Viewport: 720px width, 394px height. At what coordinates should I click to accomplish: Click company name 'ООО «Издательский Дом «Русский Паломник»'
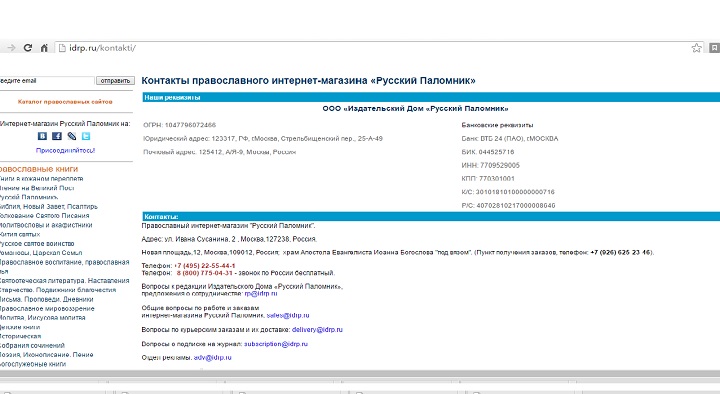[416, 109]
